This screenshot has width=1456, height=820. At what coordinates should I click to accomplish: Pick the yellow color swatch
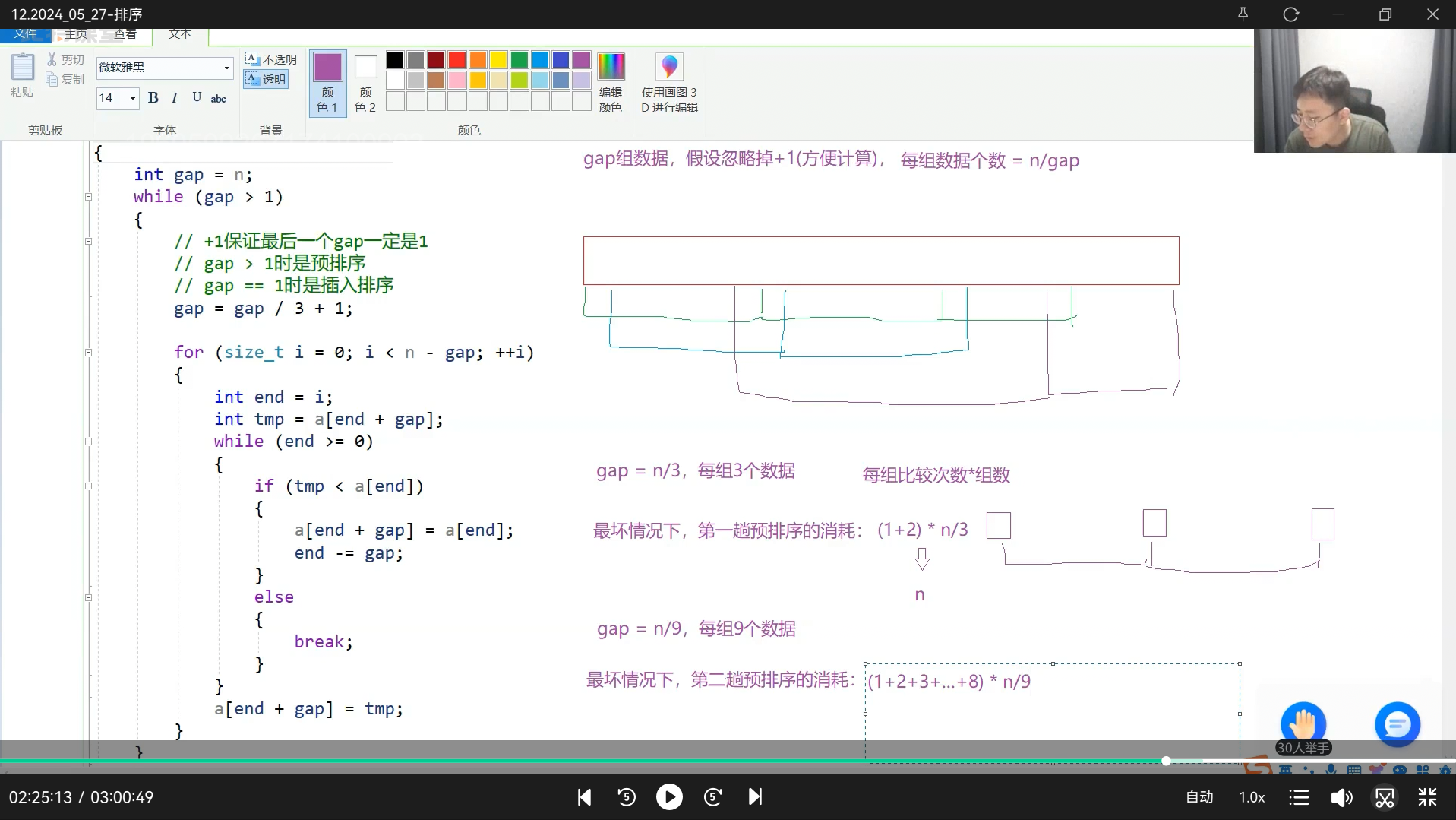pos(498,60)
